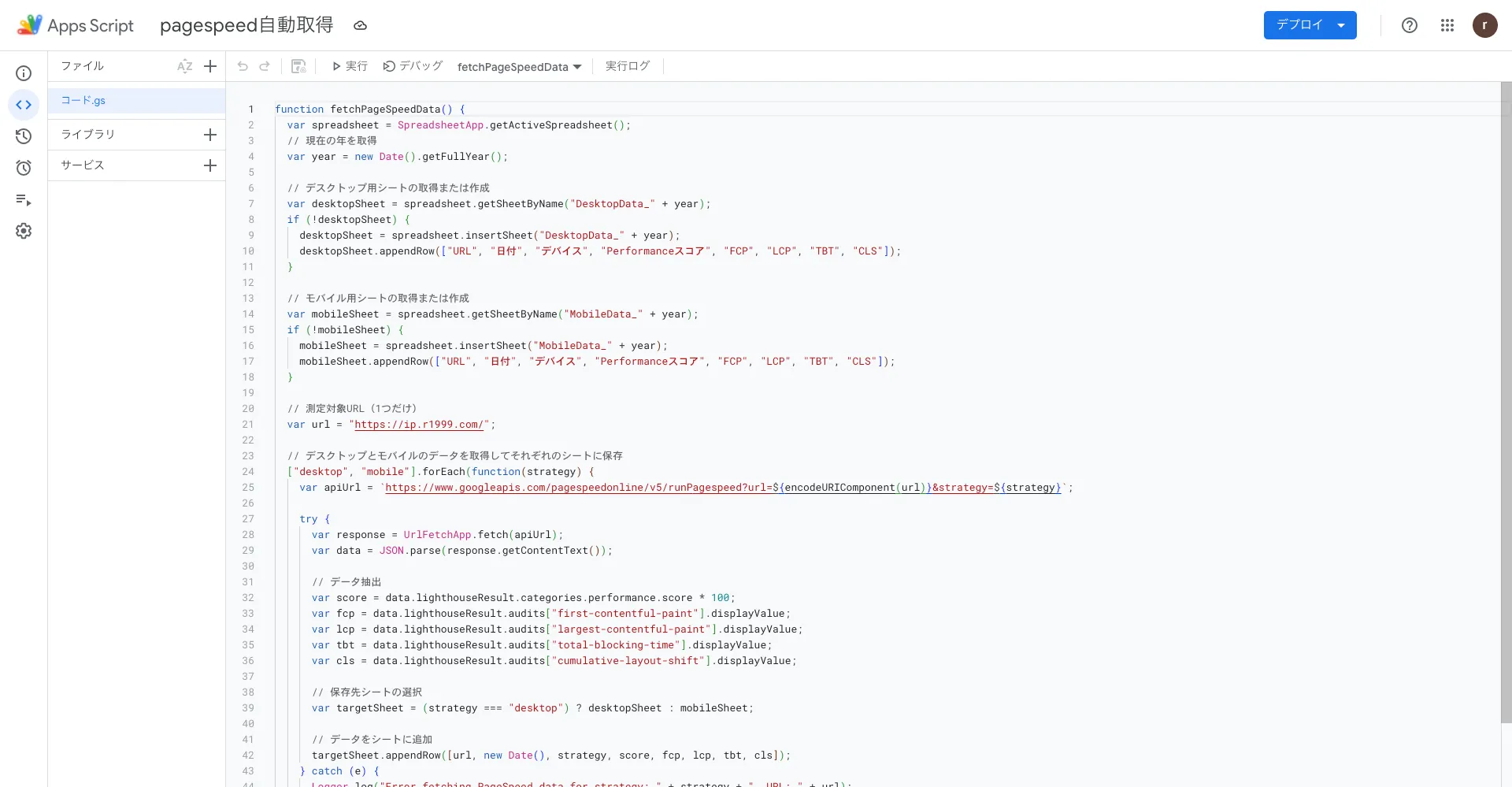Open the Triggers alarm clock icon
1512x787 pixels.
[x=24, y=168]
